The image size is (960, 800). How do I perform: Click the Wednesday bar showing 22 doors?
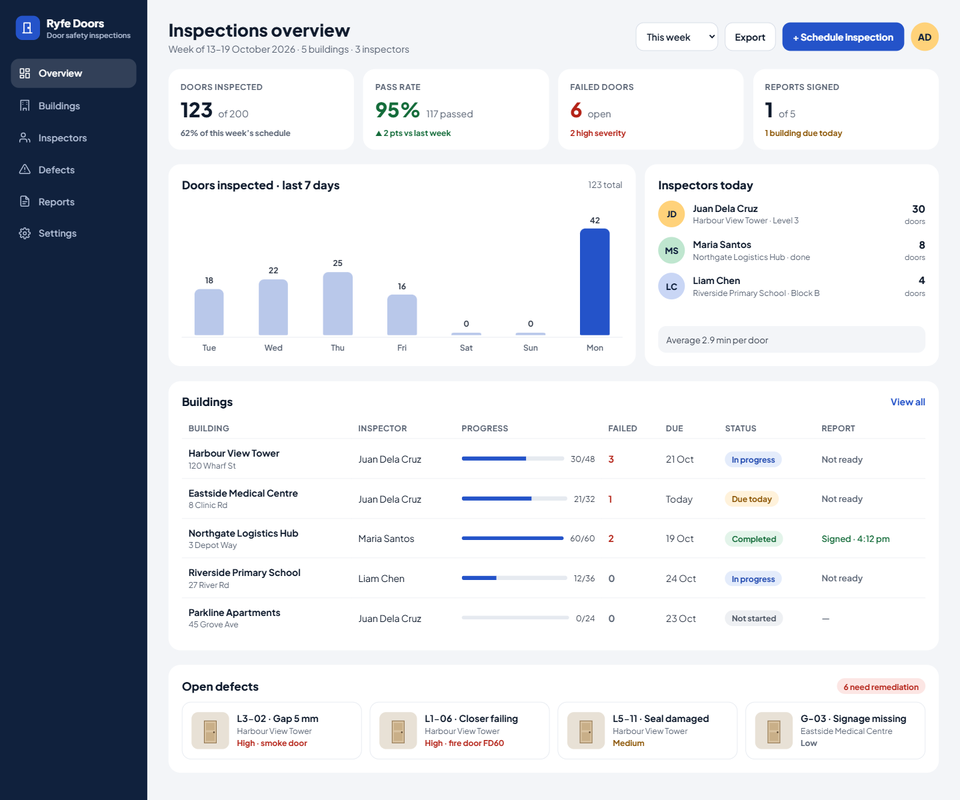pos(273,307)
